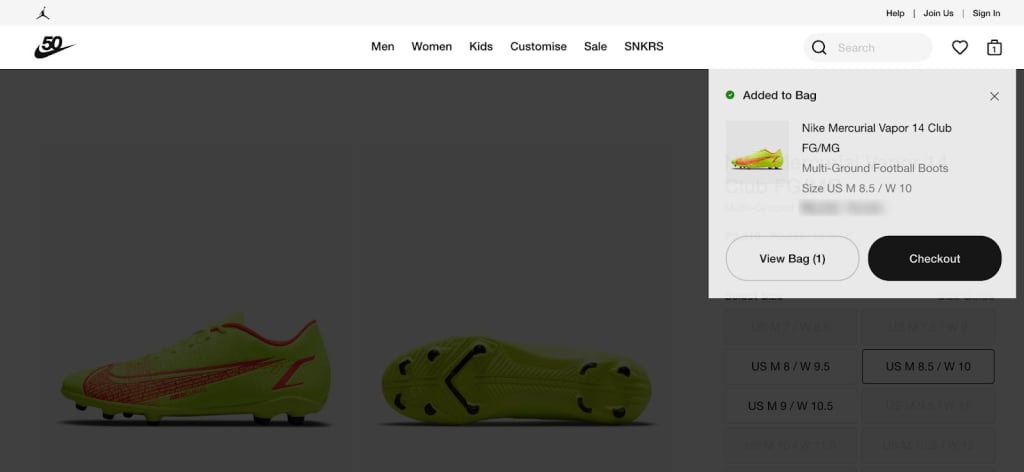1024x472 pixels.
Task: Select size US M 8 / W 9.5
Action: (x=790, y=366)
